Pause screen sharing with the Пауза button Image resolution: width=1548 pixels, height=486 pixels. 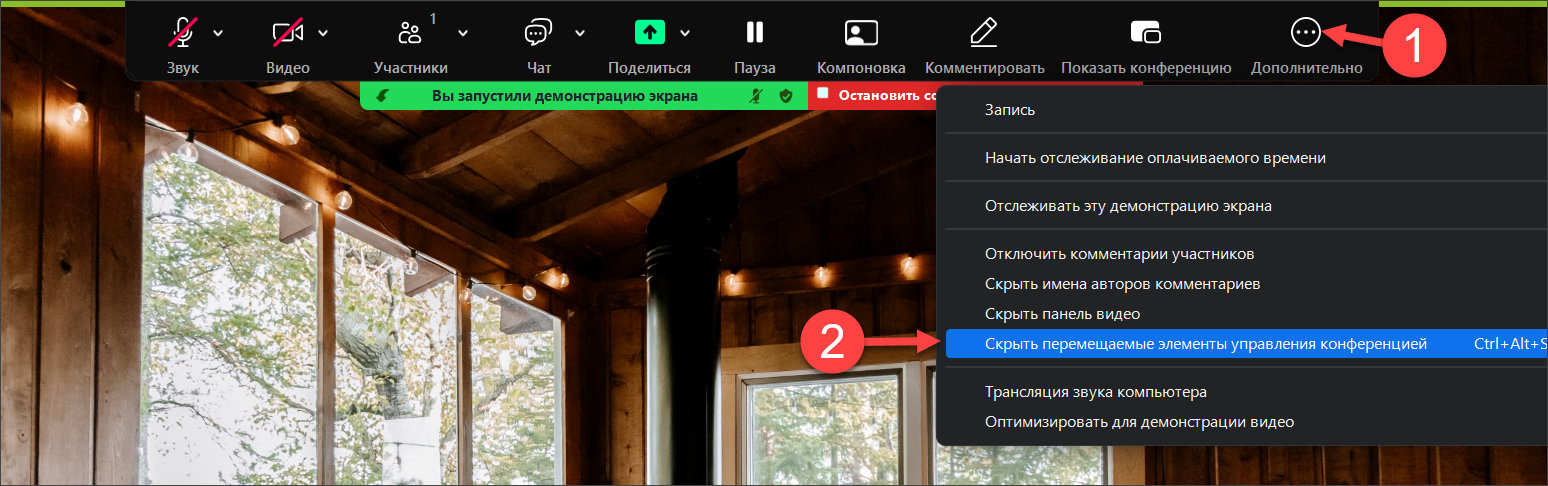[754, 34]
